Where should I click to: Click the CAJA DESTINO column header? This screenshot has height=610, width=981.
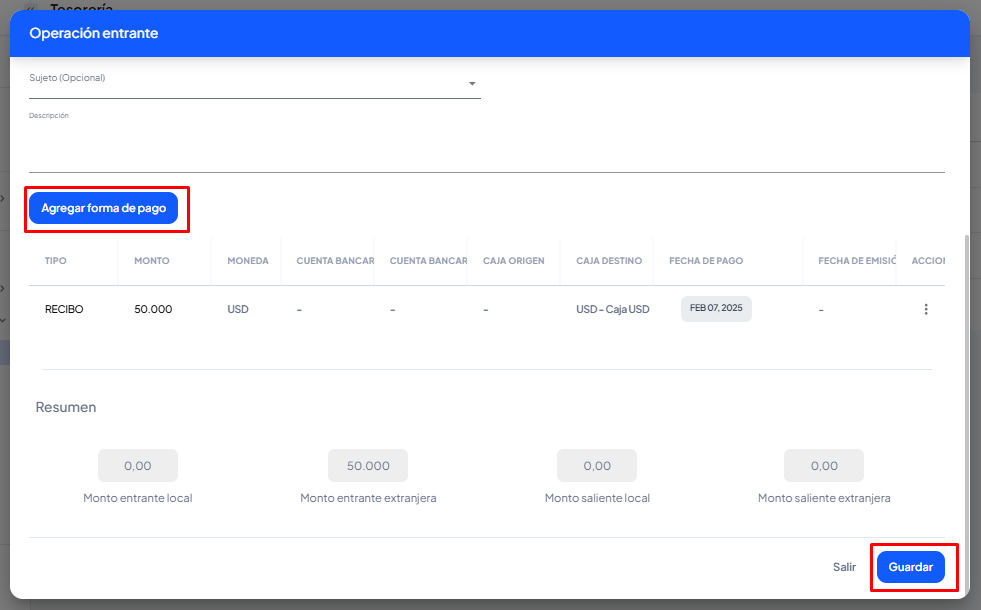608,261
